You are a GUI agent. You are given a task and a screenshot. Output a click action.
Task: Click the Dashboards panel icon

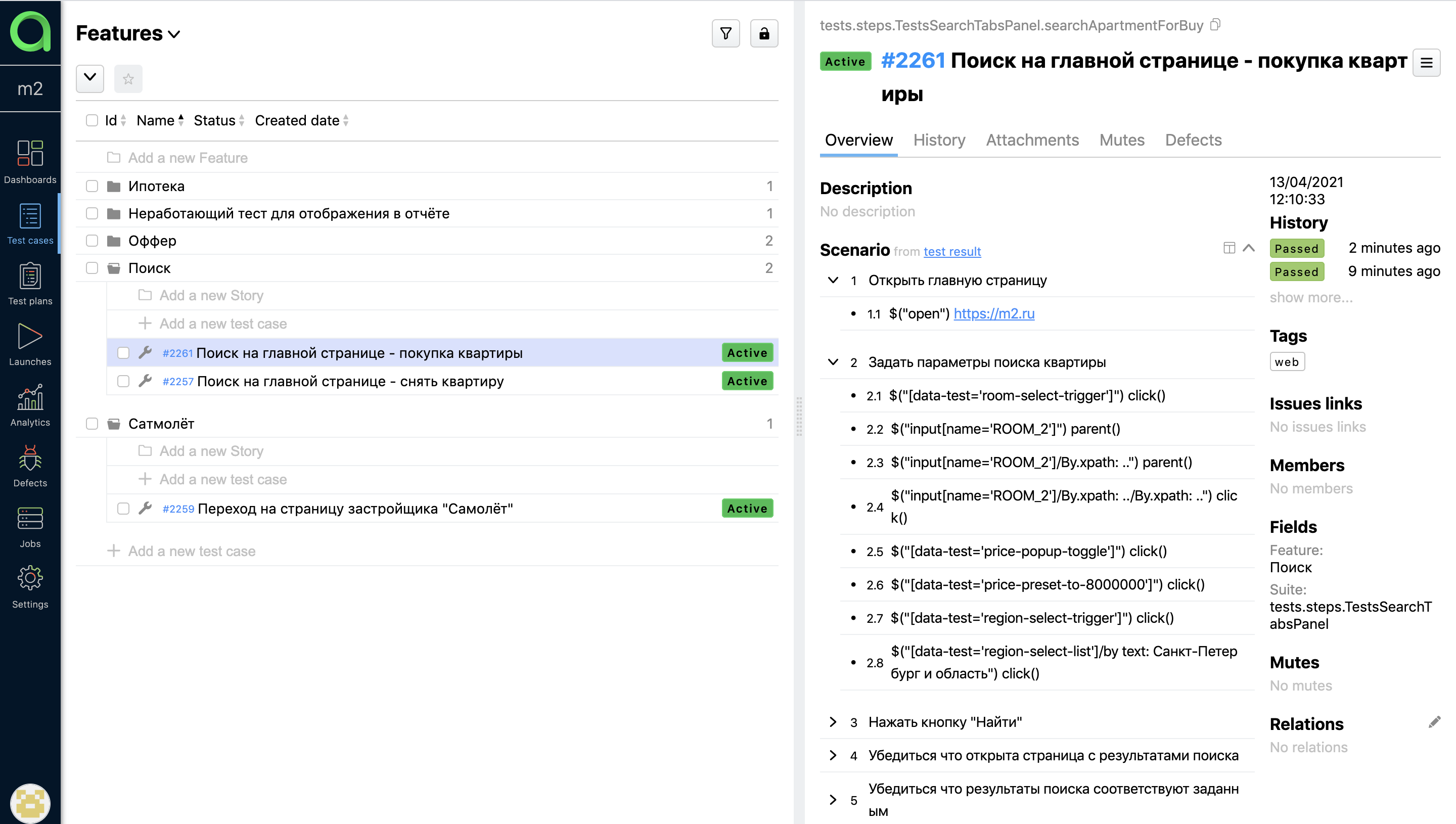(x=29, y=155)
